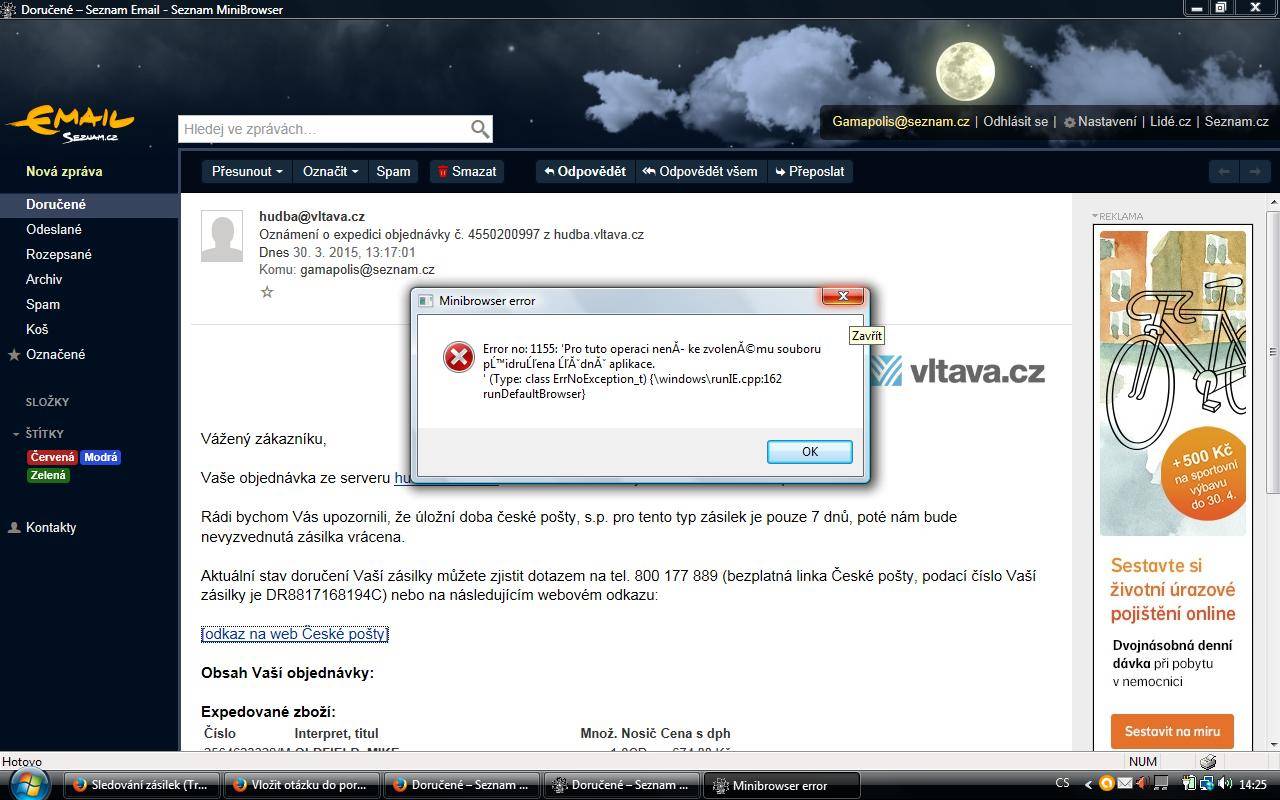Click the Sestavit na míru ad button
Screen dimensions: 1280x800
[x=1172, y=731]
